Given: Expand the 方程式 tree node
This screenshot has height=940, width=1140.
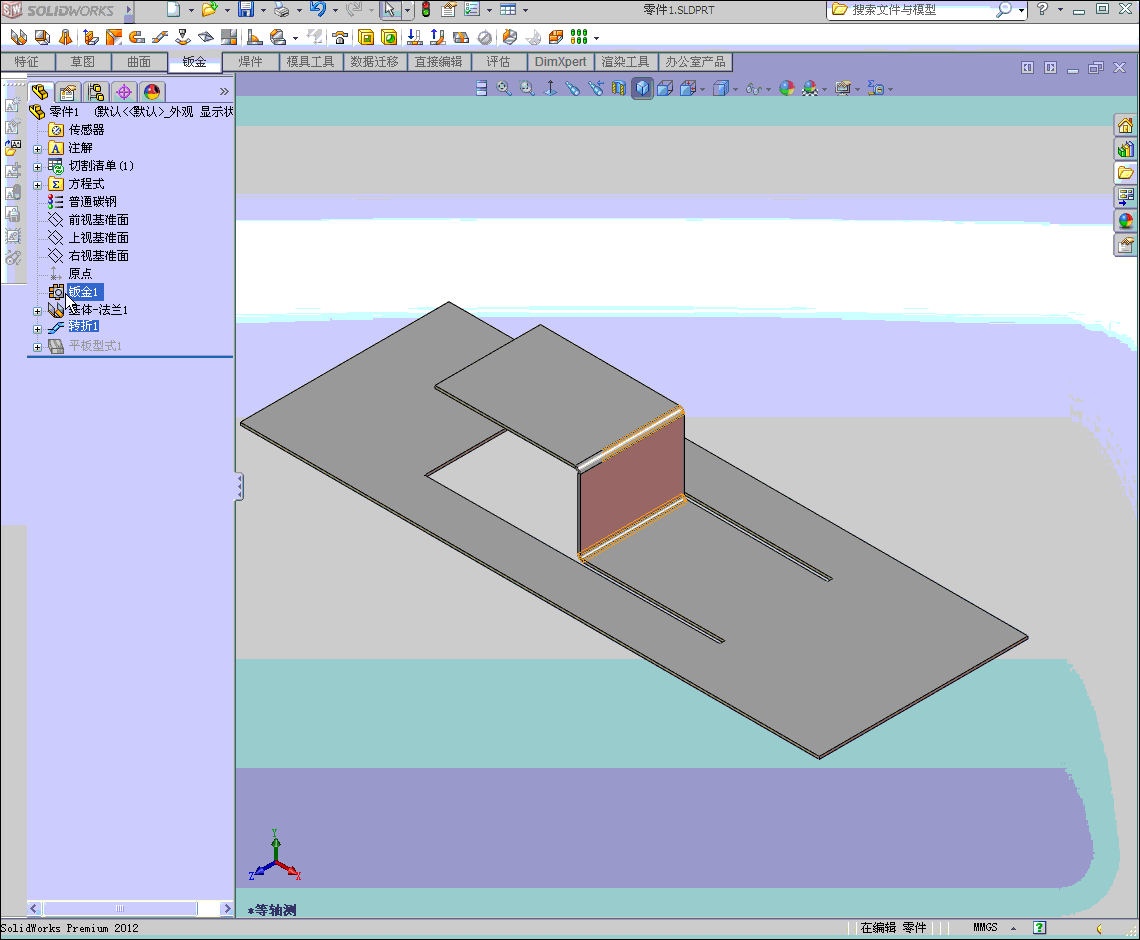Looking at the screenshot, I should click(38, 185).
